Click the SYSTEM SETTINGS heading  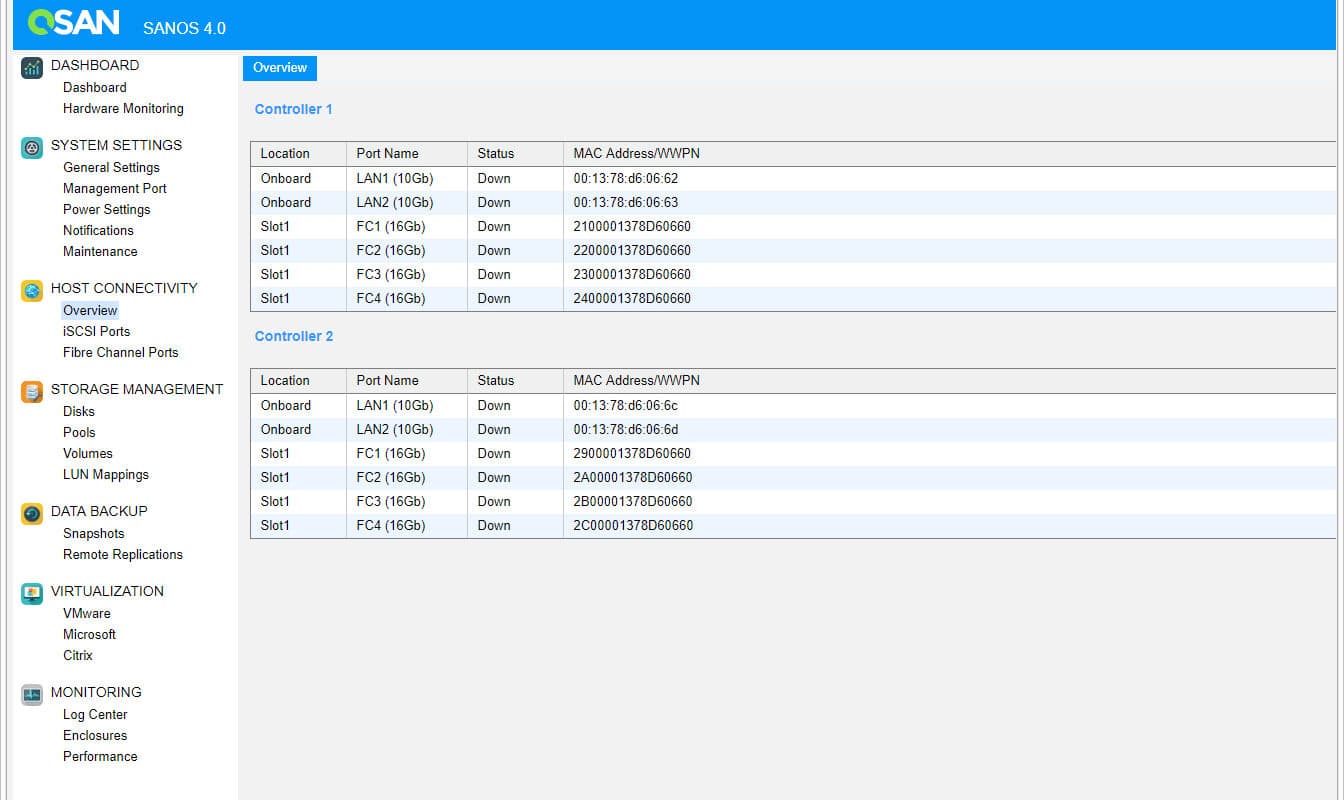pyautogui.click(x=116, y=145)
